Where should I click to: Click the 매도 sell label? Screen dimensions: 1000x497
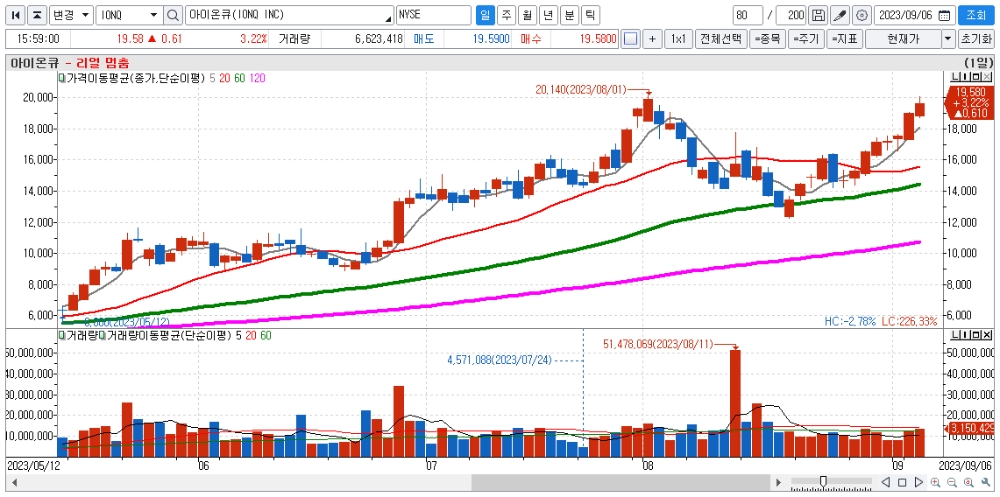[x=424, y=39]
